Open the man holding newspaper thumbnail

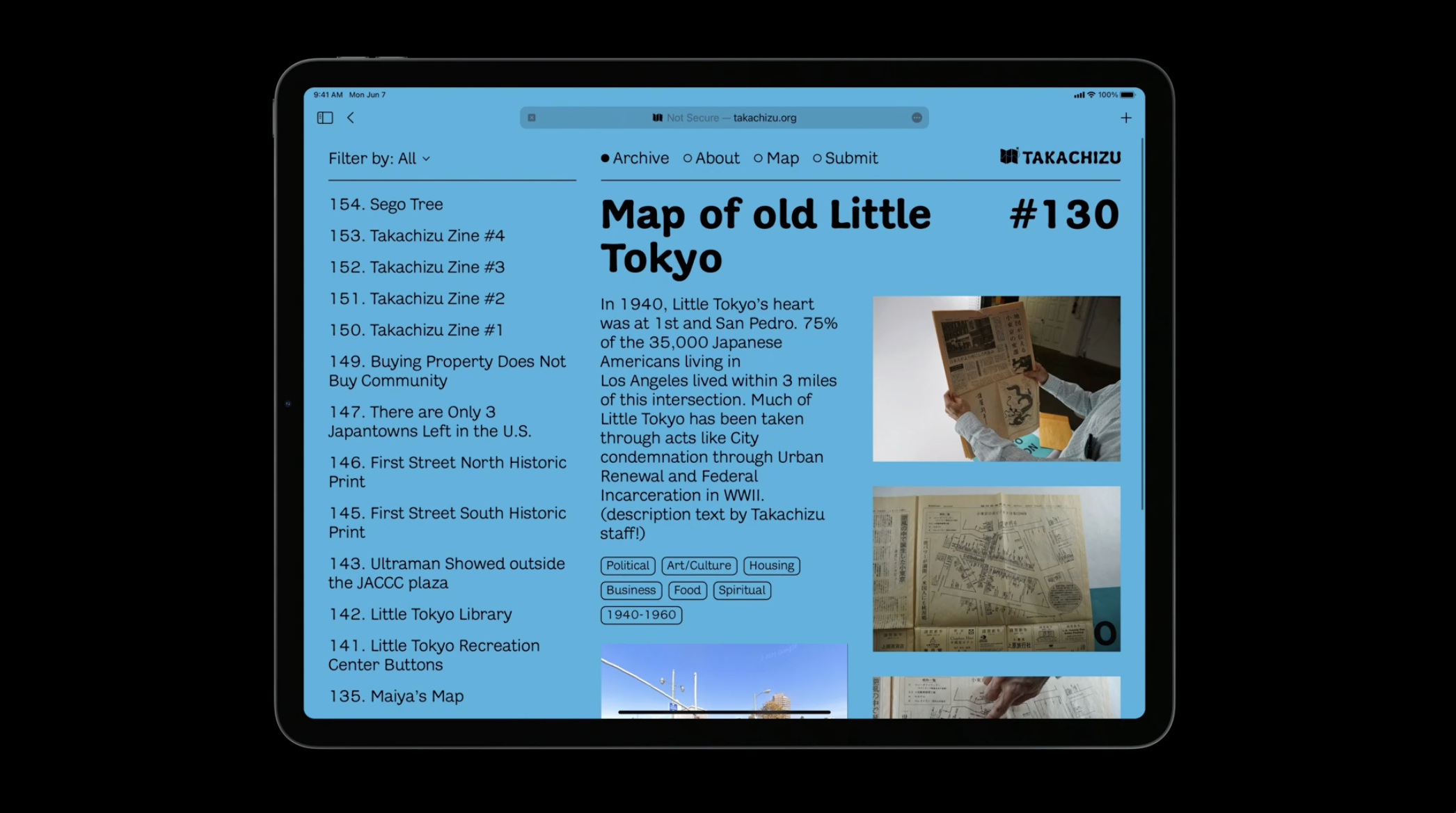(x=996, y=379)
